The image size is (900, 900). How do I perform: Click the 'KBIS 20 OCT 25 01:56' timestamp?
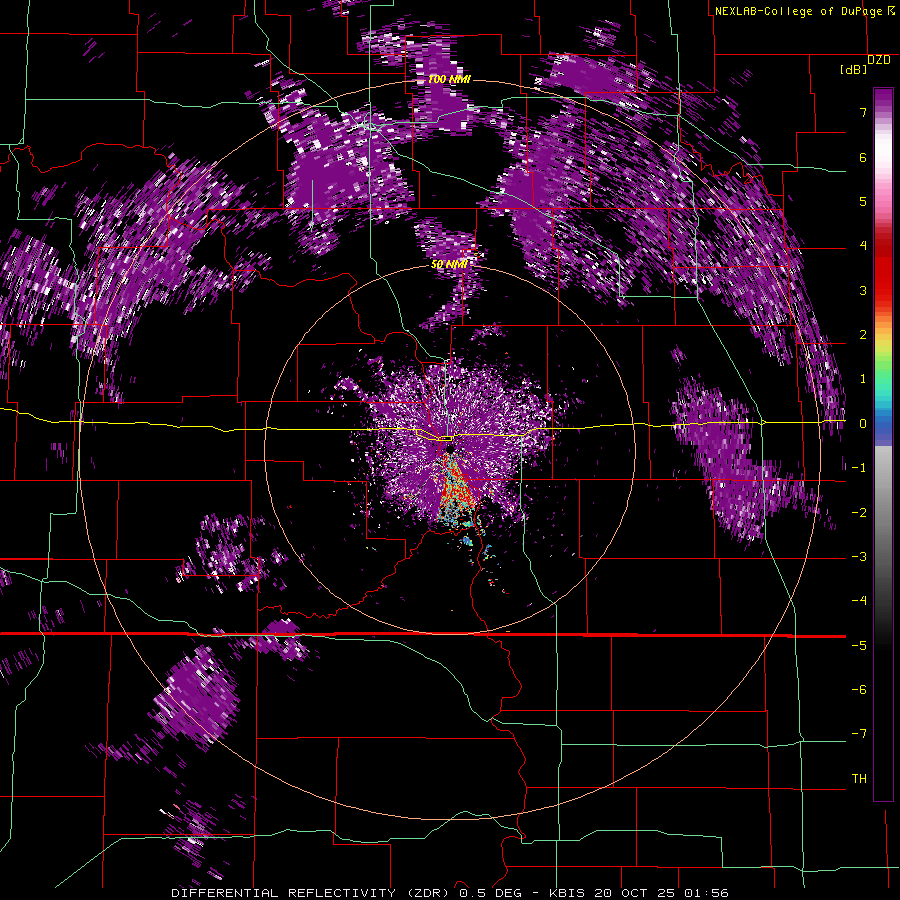tap(639, 893)
